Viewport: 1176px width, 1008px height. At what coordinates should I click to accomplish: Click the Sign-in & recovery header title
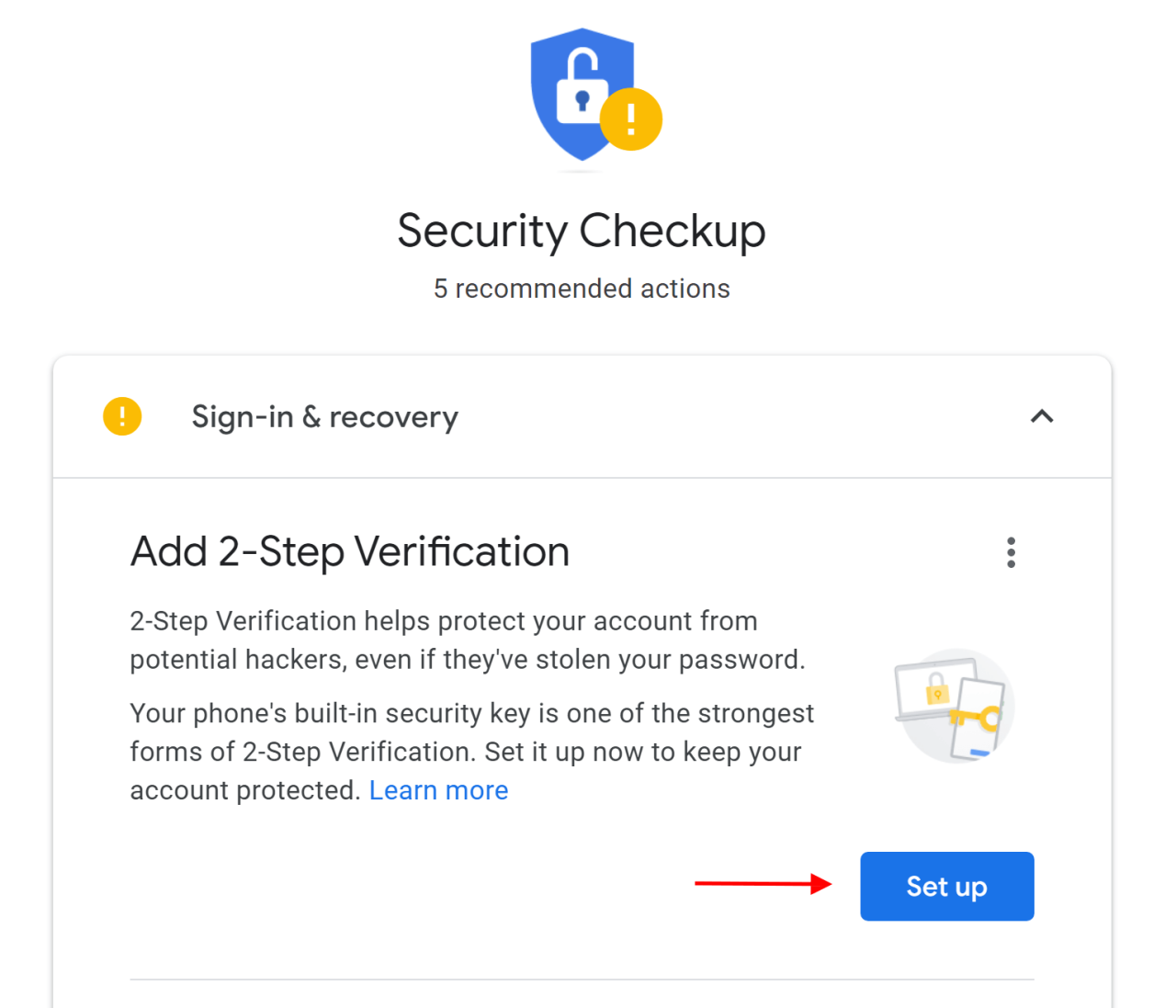click(324, 417)
